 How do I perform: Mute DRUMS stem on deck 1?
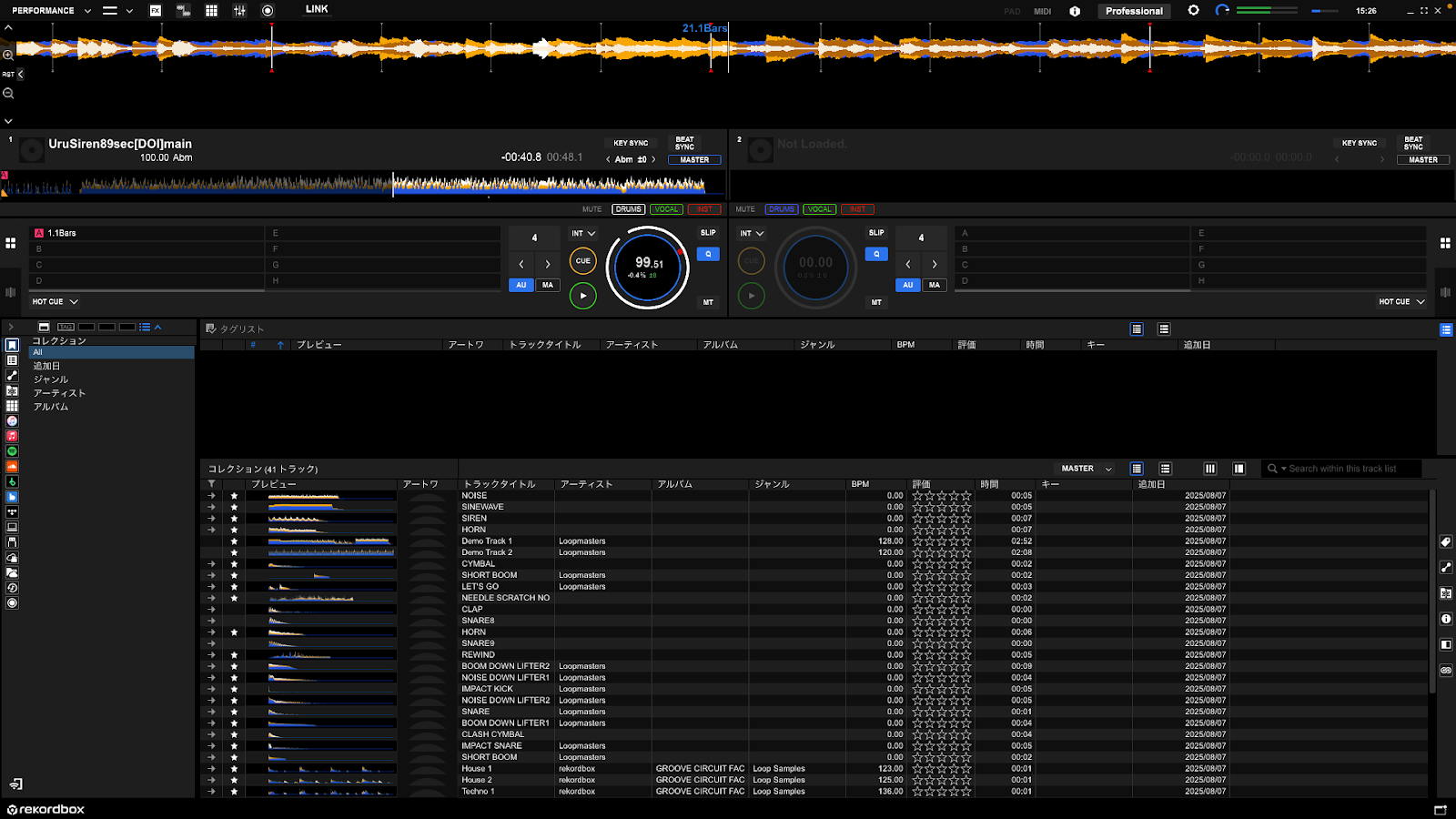pyautogui.click(x=628, y=209)
